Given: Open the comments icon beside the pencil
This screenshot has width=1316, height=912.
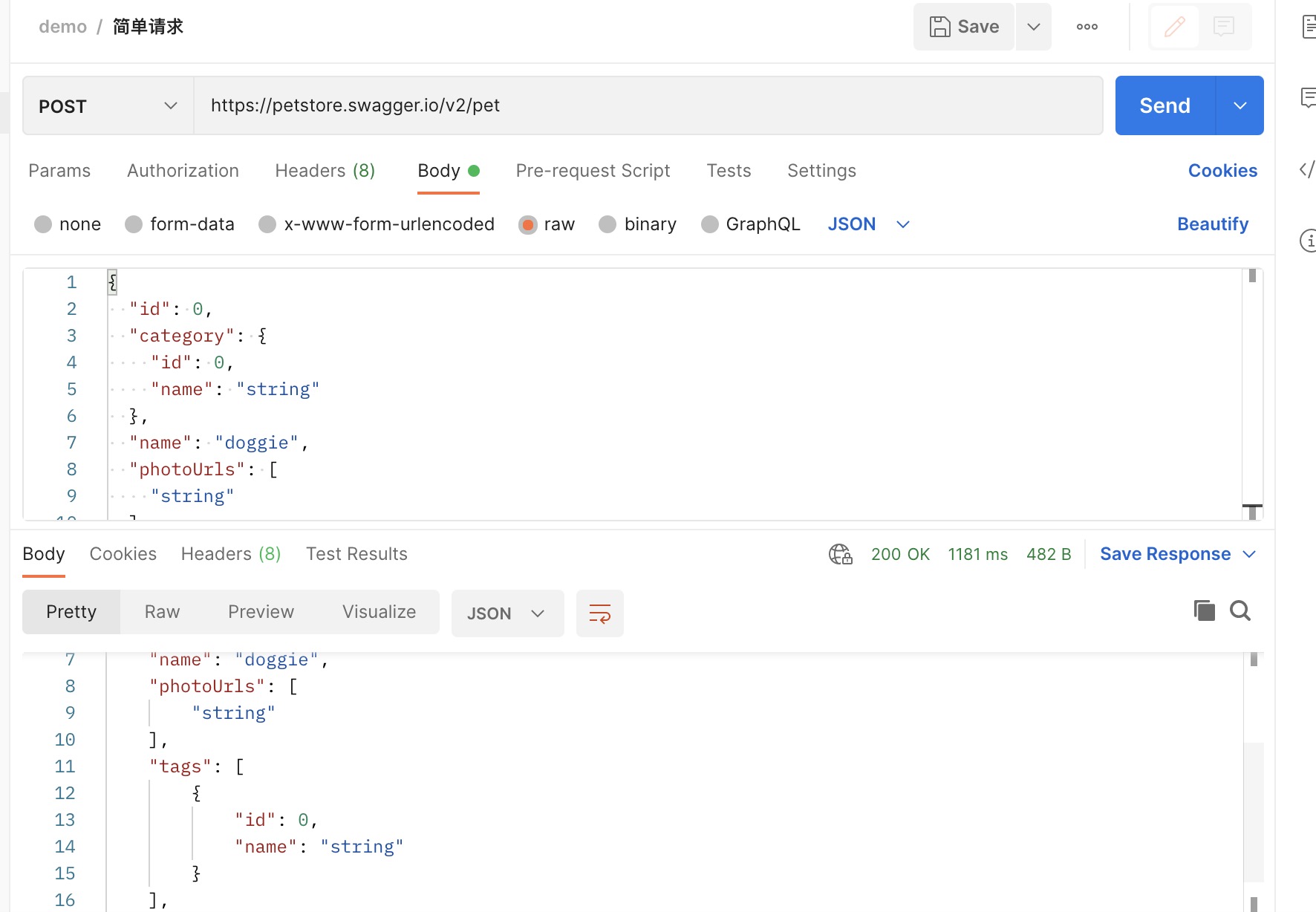Looking at the screenshot, I should click(x=1223, y=27).
